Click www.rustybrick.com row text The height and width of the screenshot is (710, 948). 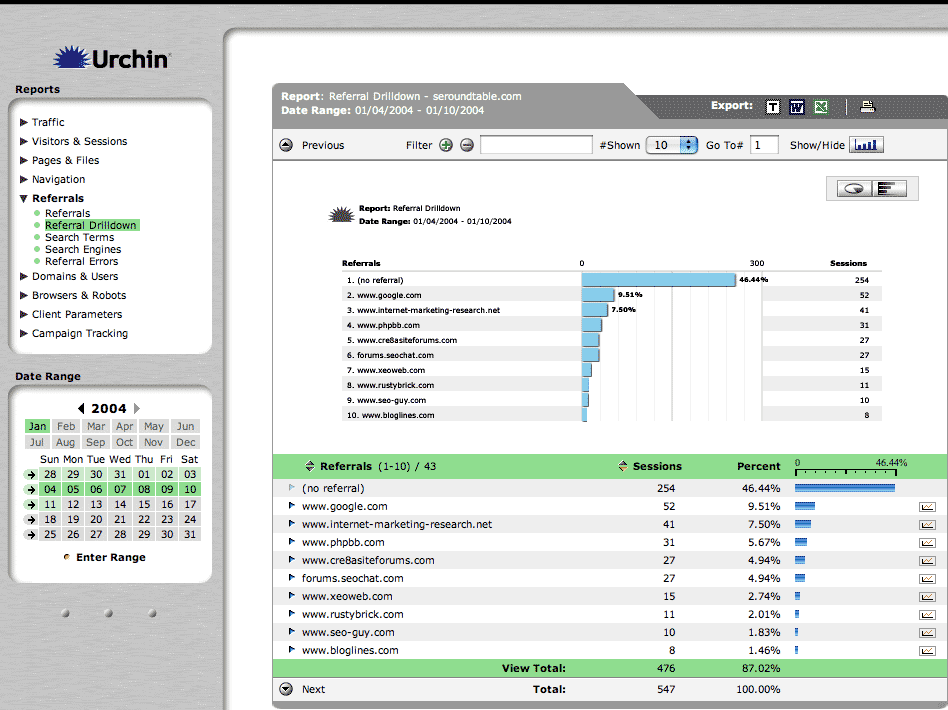click(x=352, y=614)
